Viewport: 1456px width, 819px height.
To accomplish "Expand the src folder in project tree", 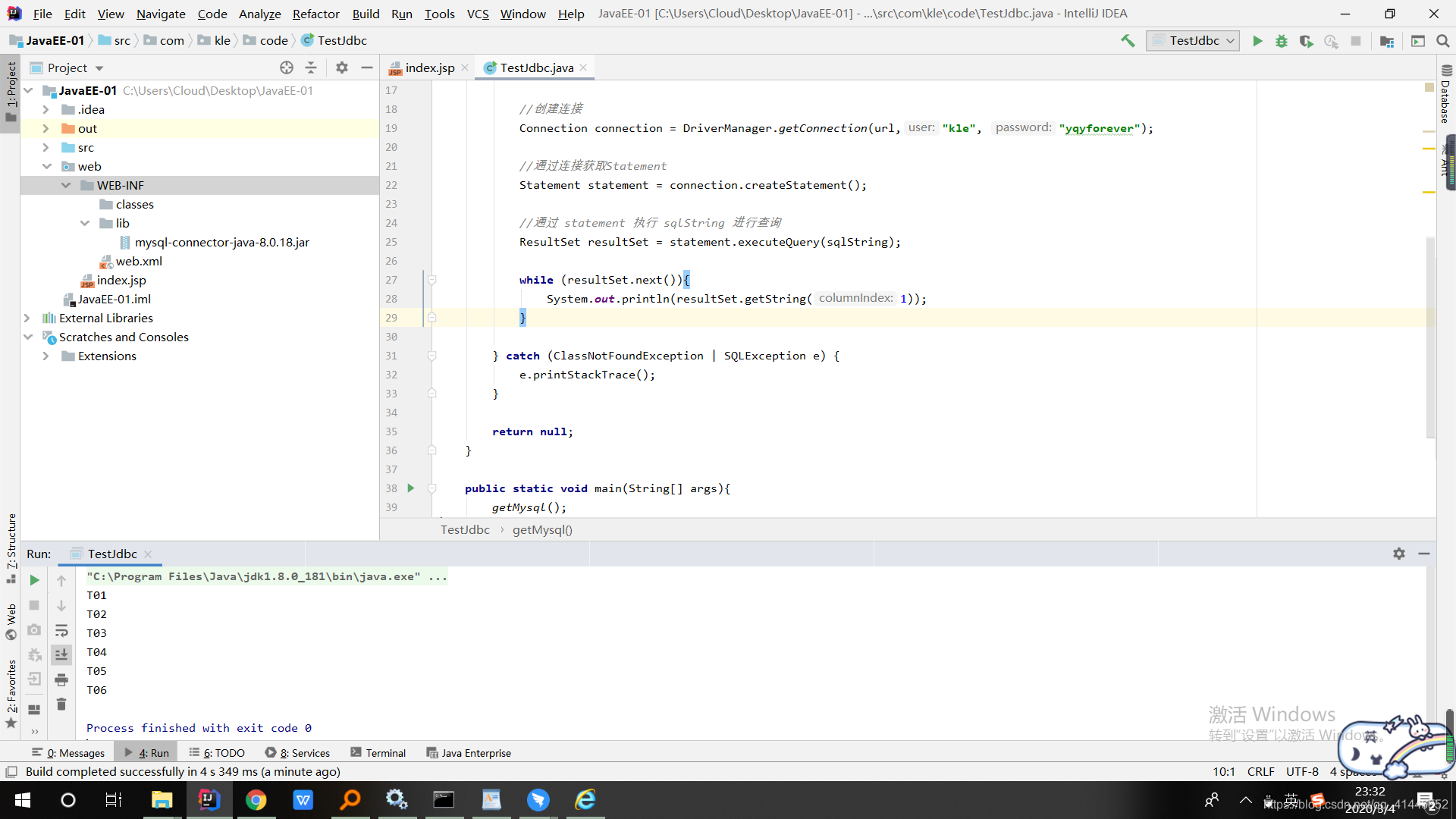I will click(45, 147).
